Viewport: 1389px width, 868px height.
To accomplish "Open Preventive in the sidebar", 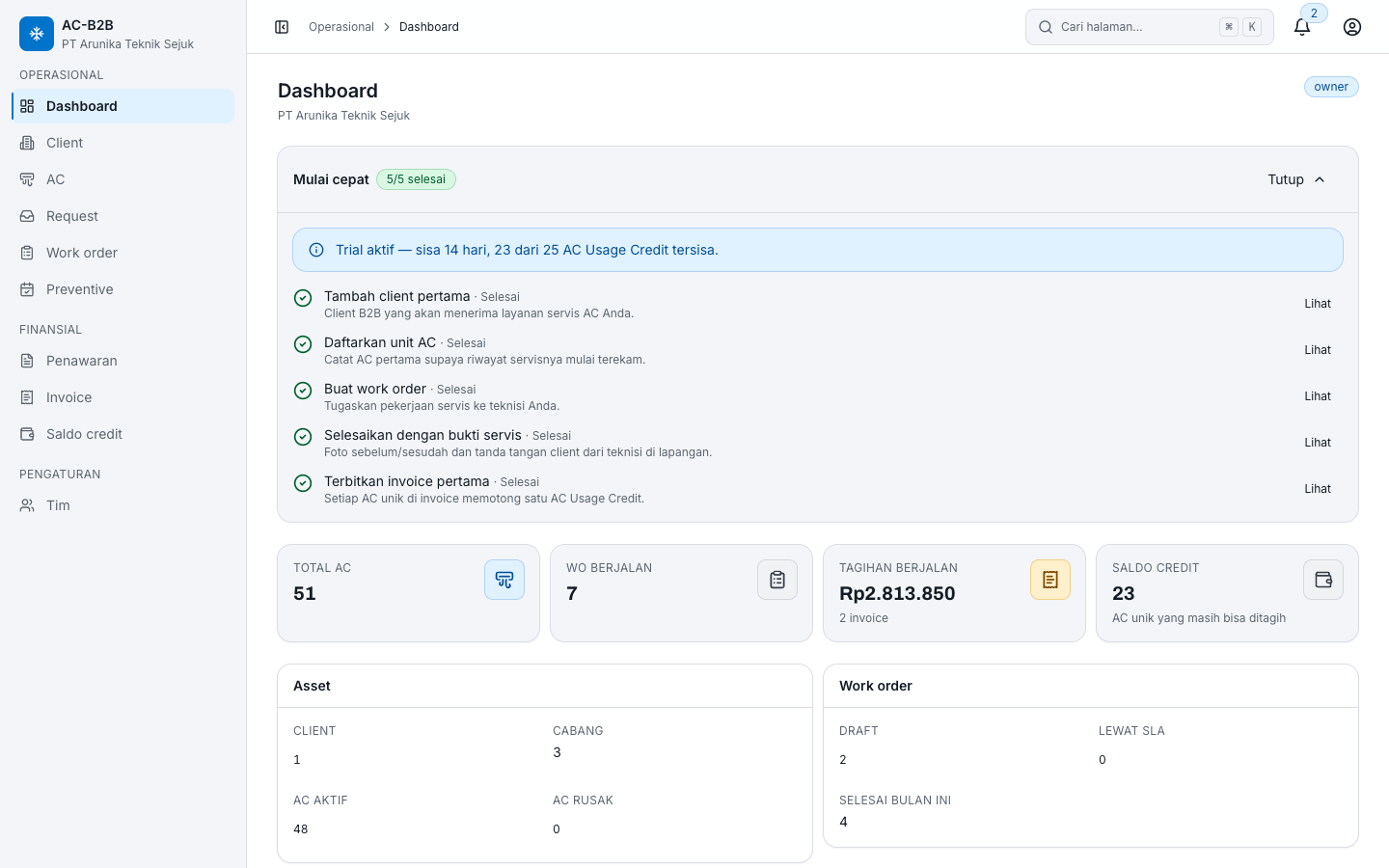I will (123, 289).
